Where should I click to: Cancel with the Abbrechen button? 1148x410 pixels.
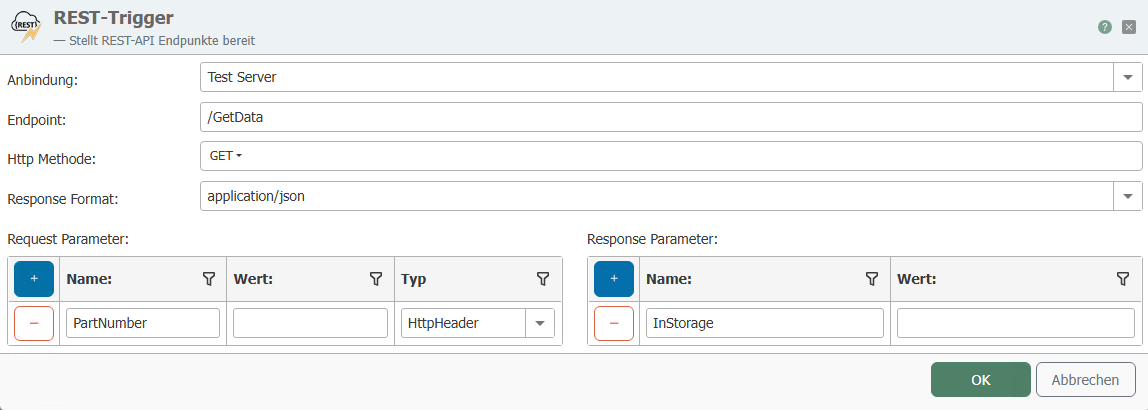pos(1086,380)
